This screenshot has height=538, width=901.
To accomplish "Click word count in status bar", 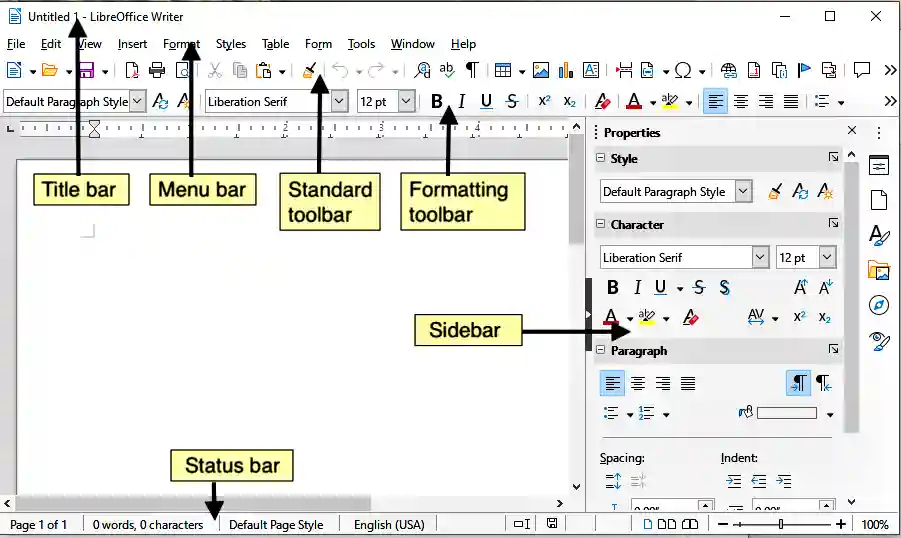I will [148, 525].
